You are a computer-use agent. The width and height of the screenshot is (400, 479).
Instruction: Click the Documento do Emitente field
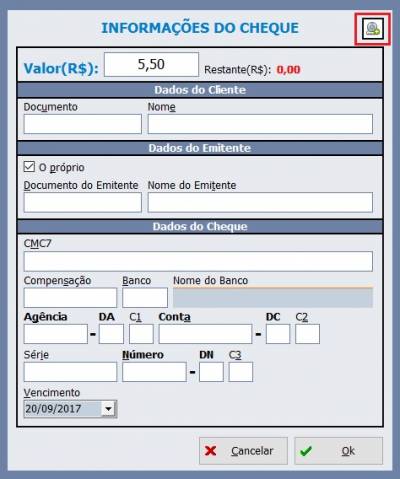coord(83,202)
